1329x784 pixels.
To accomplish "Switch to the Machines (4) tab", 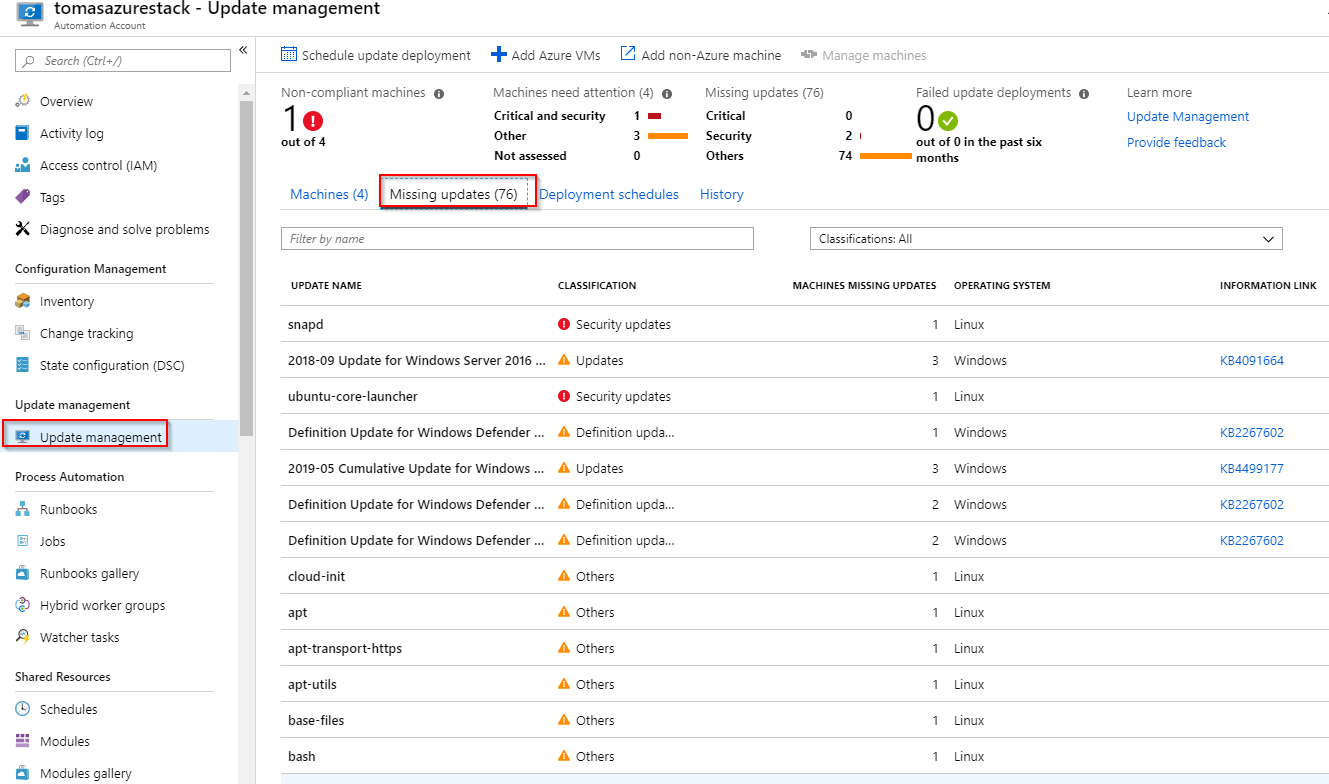I will point(329,194).
